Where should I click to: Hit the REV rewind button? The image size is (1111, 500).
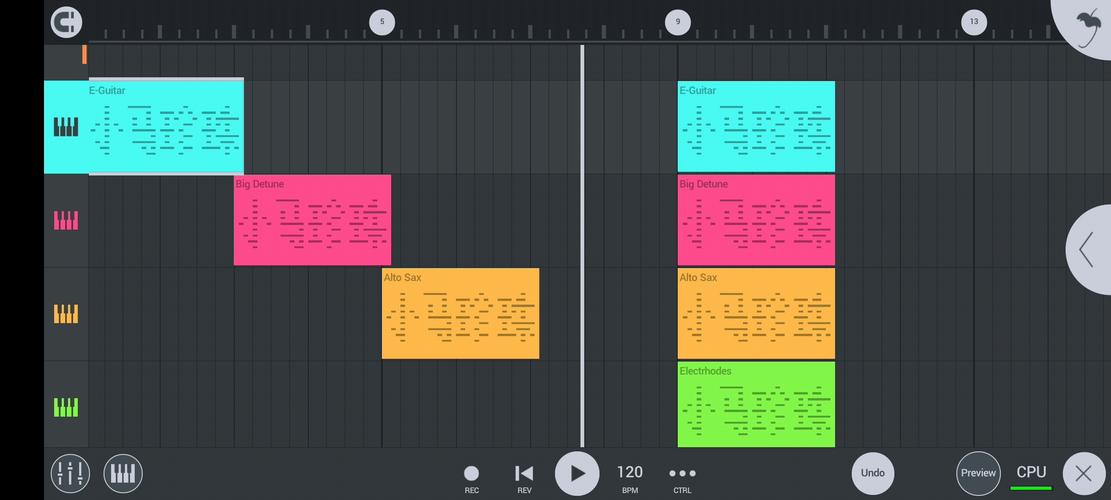point(524,474)
